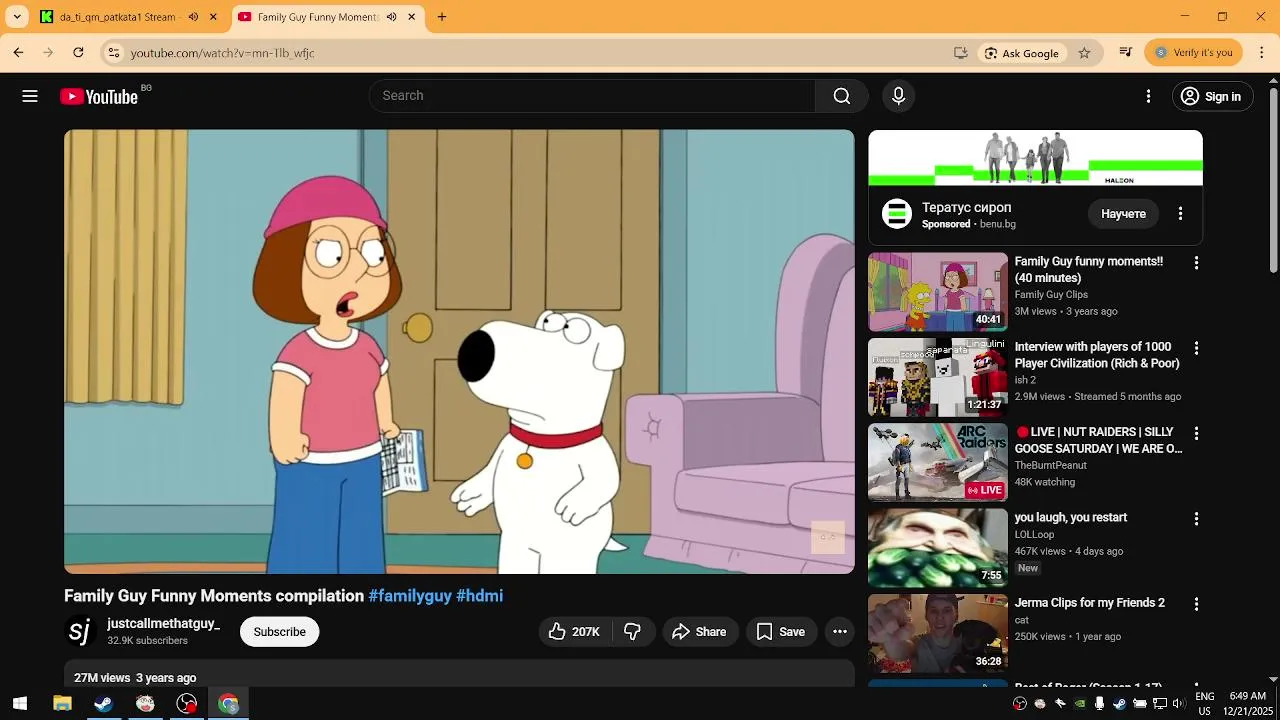Select the Family Guy Funny Moments tab
1280x720 pixels.
(316, 17)
